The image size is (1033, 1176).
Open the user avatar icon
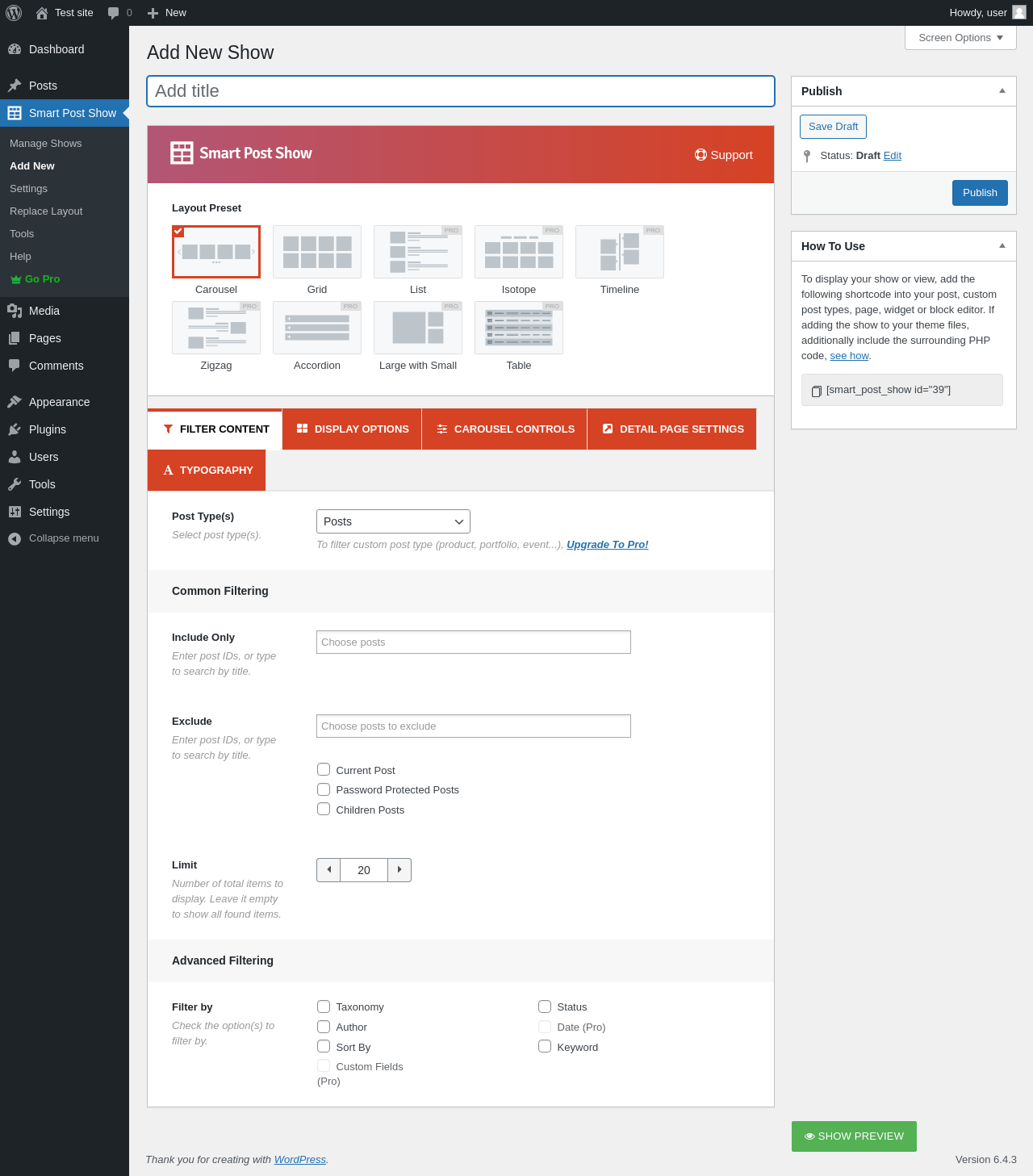click(1019, 12)
